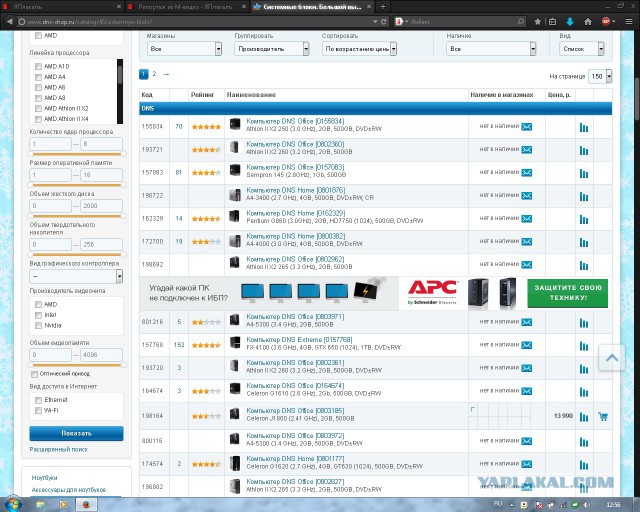Go to next page arrow
This screenshot has height=512, width=640.
166,74
